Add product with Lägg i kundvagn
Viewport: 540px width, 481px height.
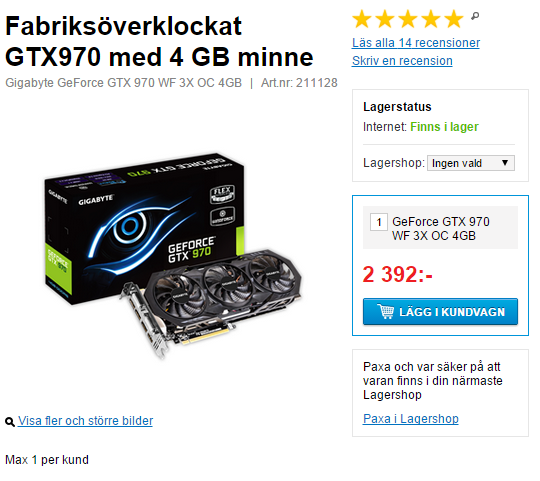[x=440, y=312]
